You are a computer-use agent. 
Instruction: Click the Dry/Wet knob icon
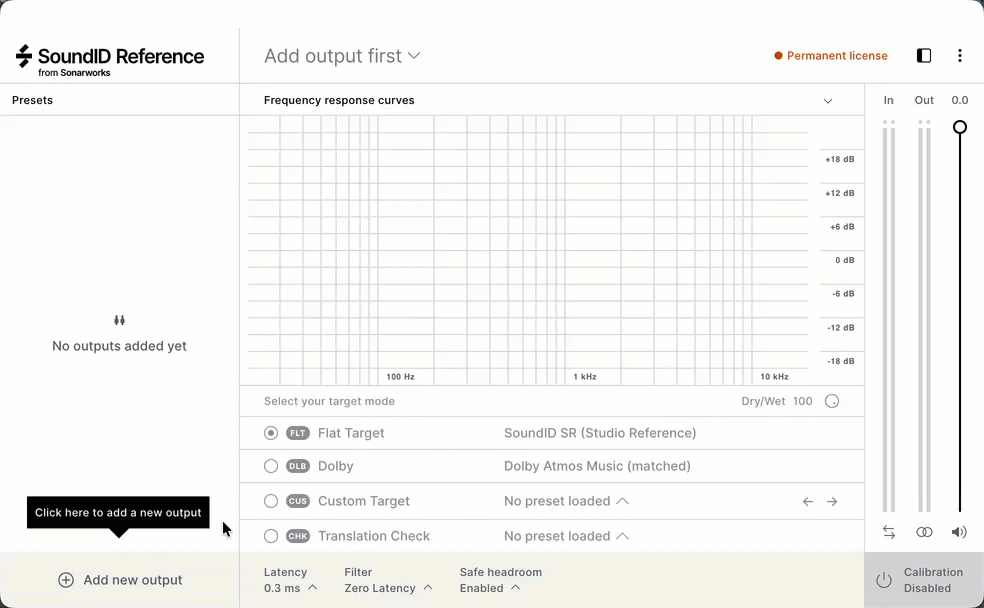pyautogui.click(x=832, y=401)
